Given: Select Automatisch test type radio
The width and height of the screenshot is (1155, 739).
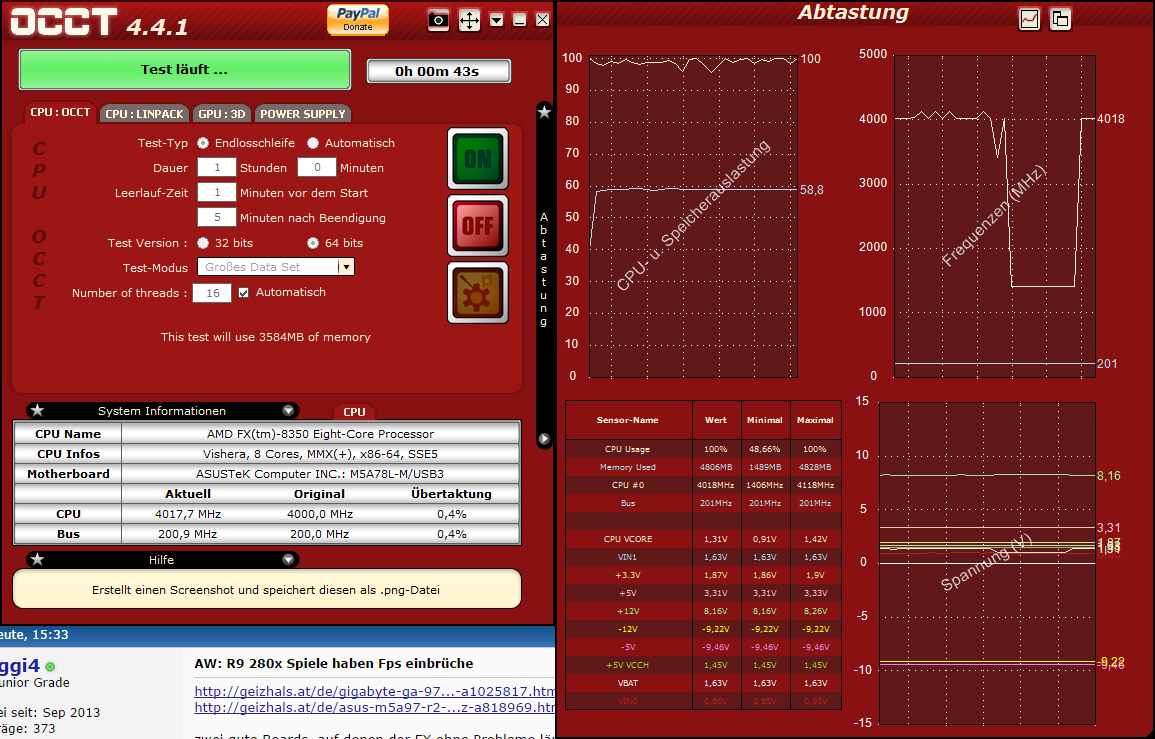Looking at the screenshot, I should (313, 143).
